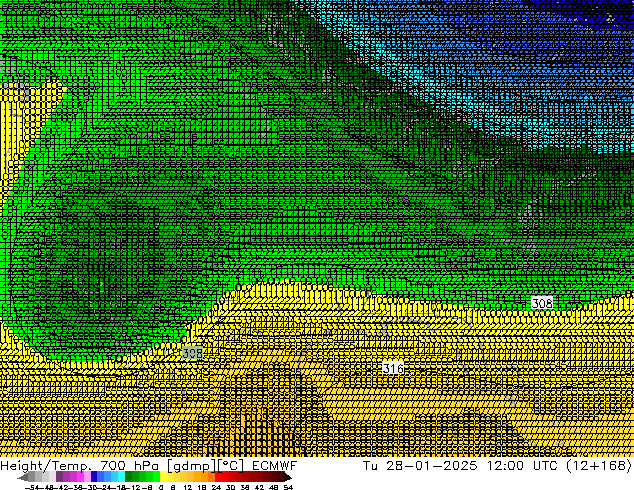Click the ECMWF model name label
This screenshot has width=634, height=490.
(275, 466)
